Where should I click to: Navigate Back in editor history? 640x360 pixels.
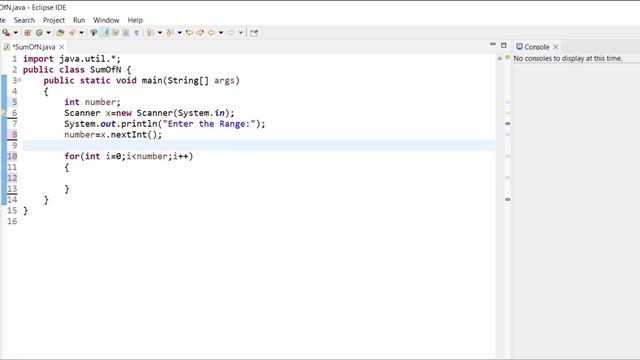click(211, 33)
